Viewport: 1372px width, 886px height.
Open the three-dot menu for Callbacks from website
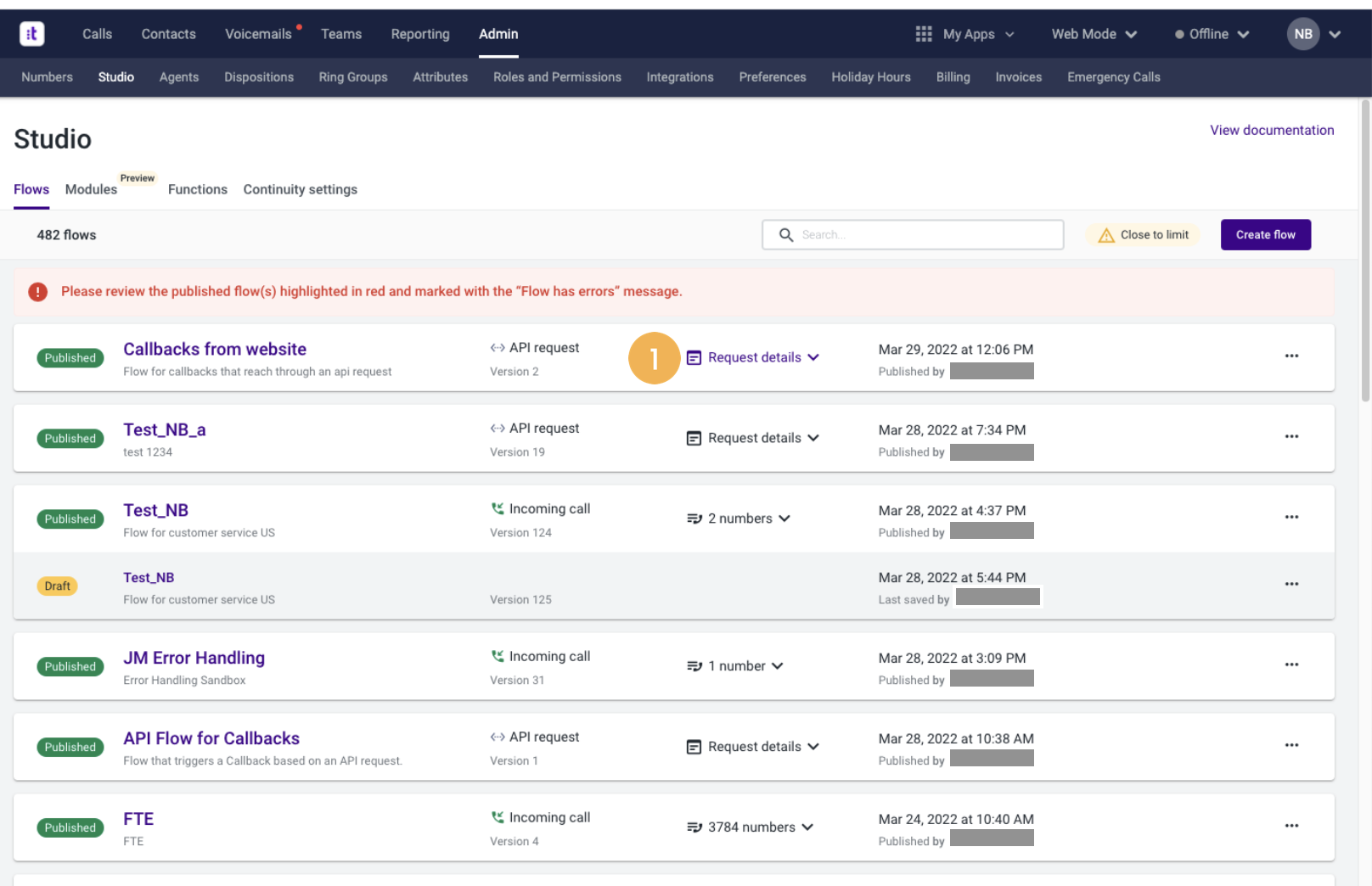coord(1291,356)
